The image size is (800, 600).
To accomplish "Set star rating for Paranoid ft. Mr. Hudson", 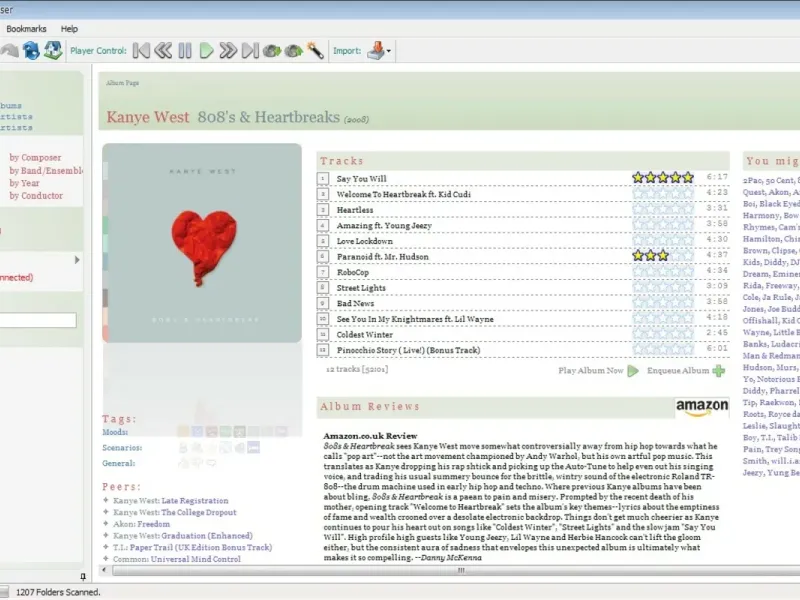I will [663, 255].
